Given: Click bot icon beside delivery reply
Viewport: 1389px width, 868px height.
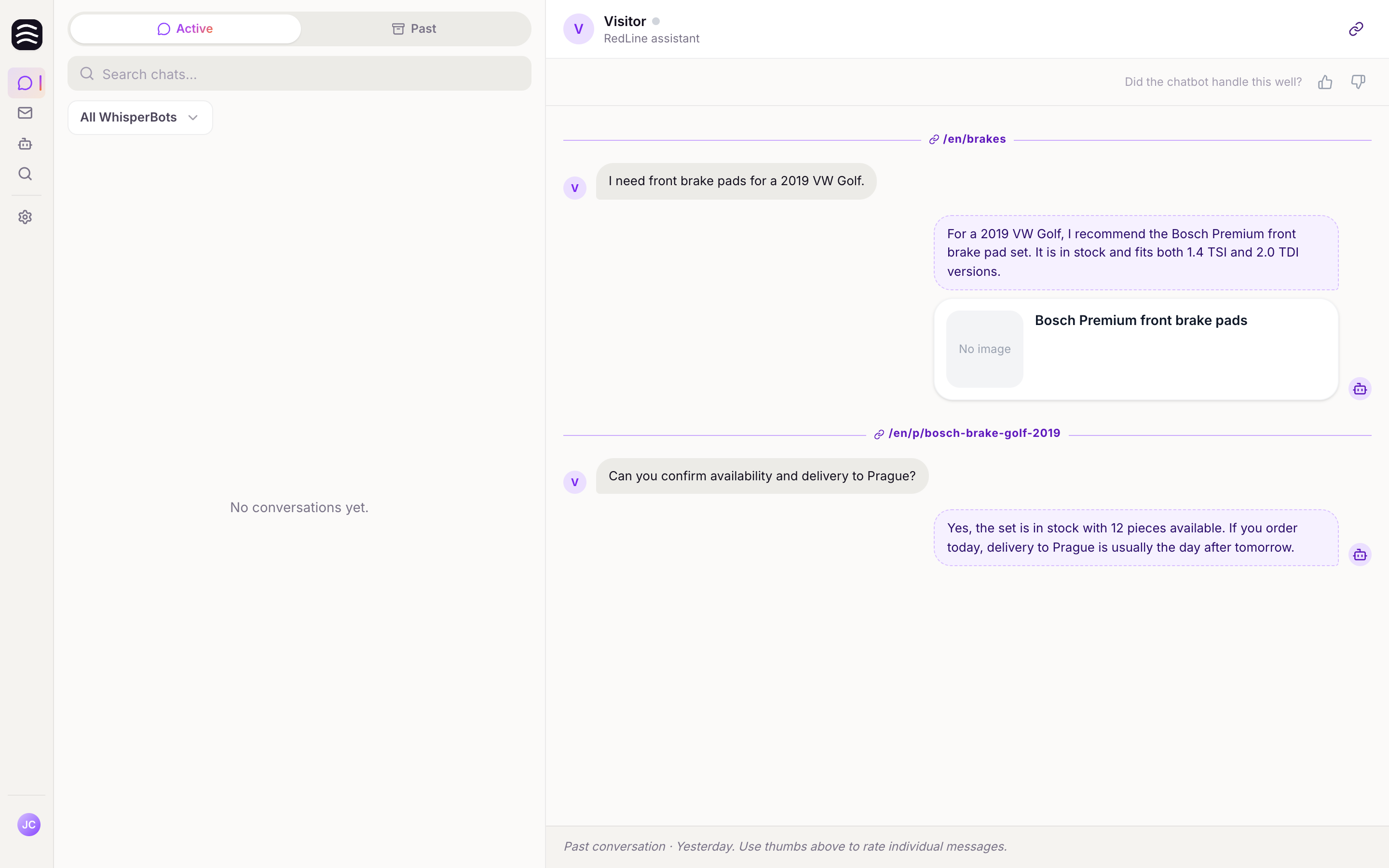Looking at the screenshot, I should click(1360, 555).
